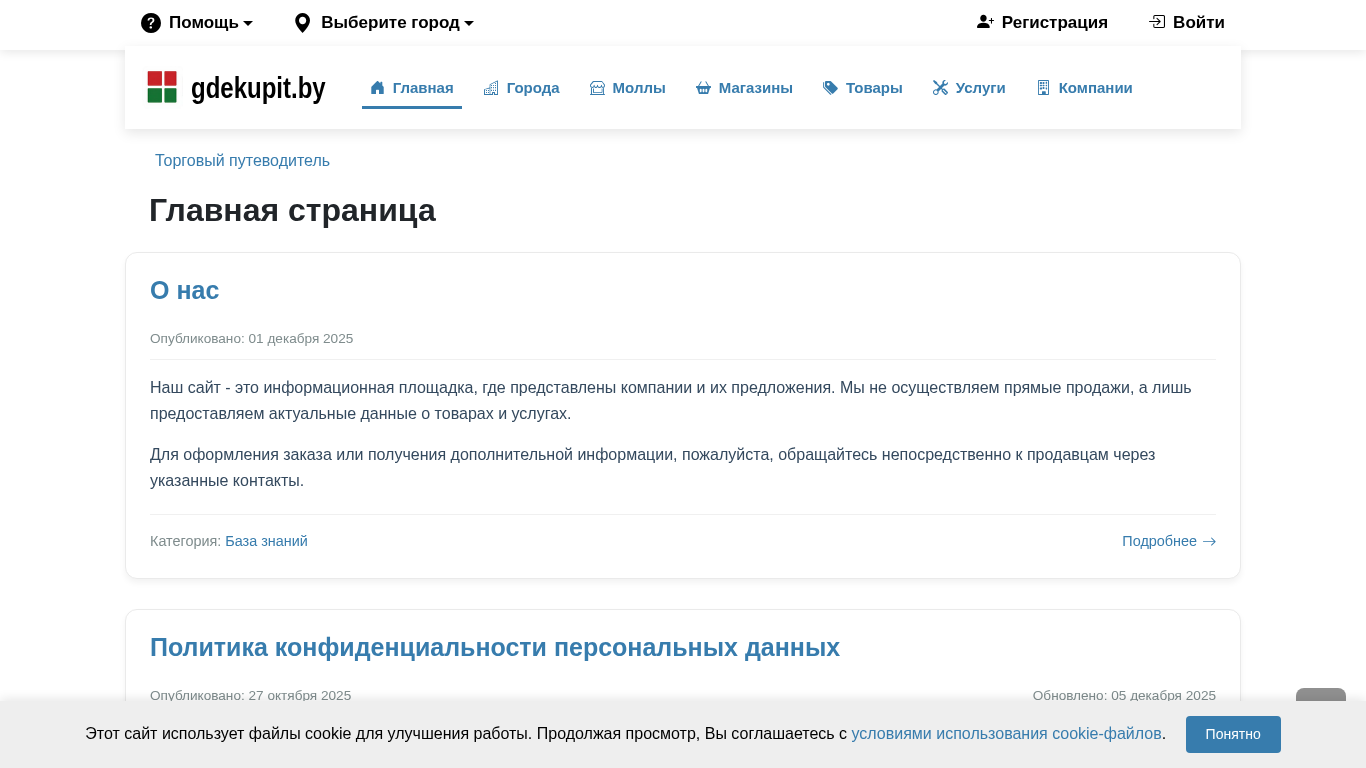Screen dimensions: 1366x768
Task: Click the red-green gdekupit.by logo squares
Action: point(162,87)
